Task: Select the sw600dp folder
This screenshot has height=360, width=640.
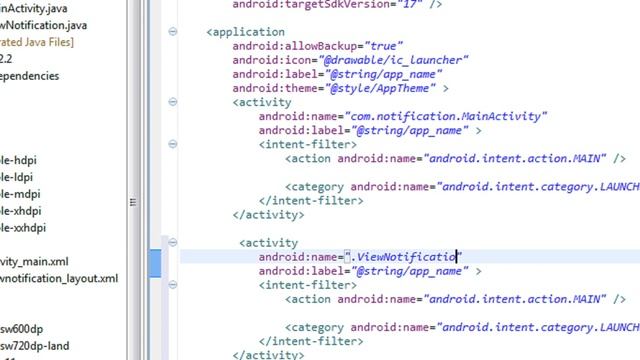Action: tap(22, 329)
